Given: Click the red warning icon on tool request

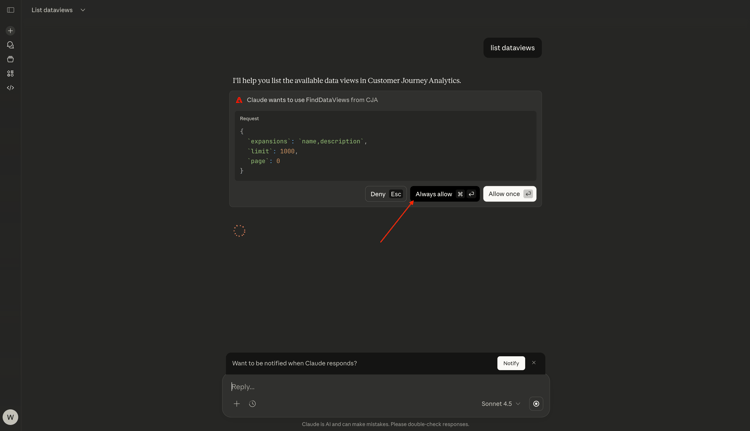Looking at the screenshot, I should coord(239,100).
